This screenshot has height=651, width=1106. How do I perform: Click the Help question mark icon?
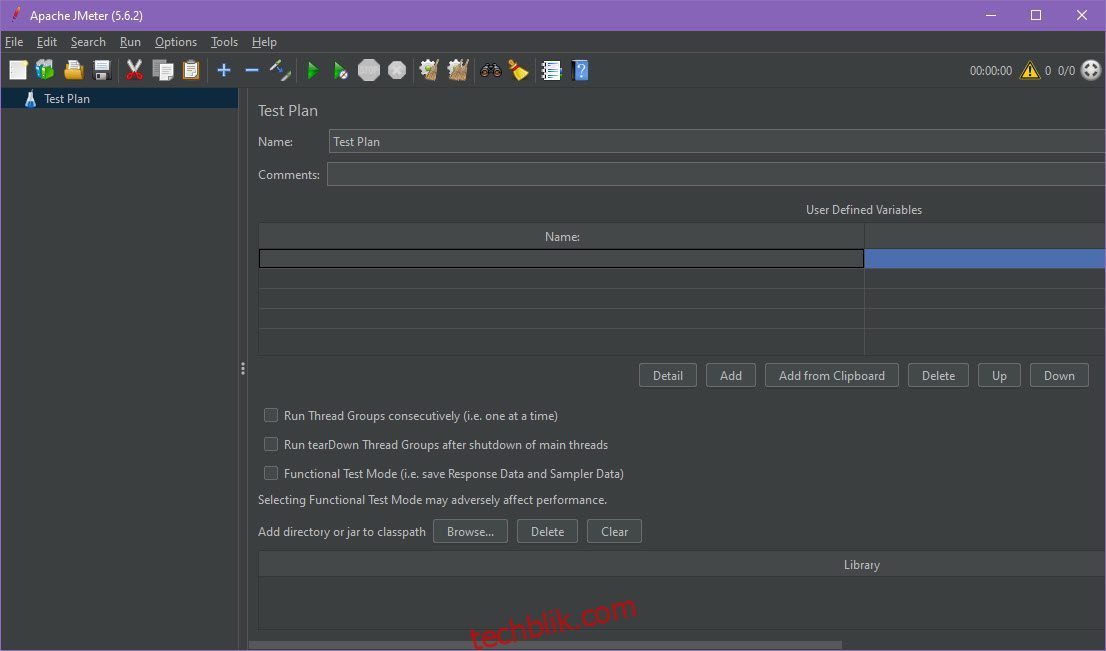pyautogui.click(x=581, y=70)
